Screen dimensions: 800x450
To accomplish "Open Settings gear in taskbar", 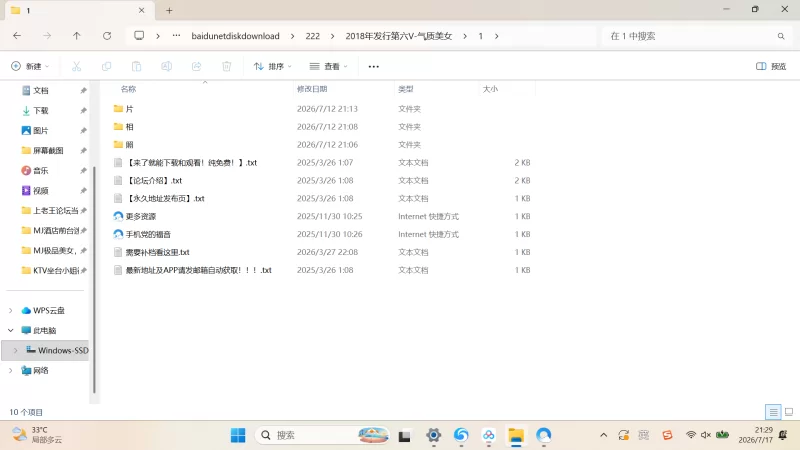I will pyautogui.click(x=434, y=435).
